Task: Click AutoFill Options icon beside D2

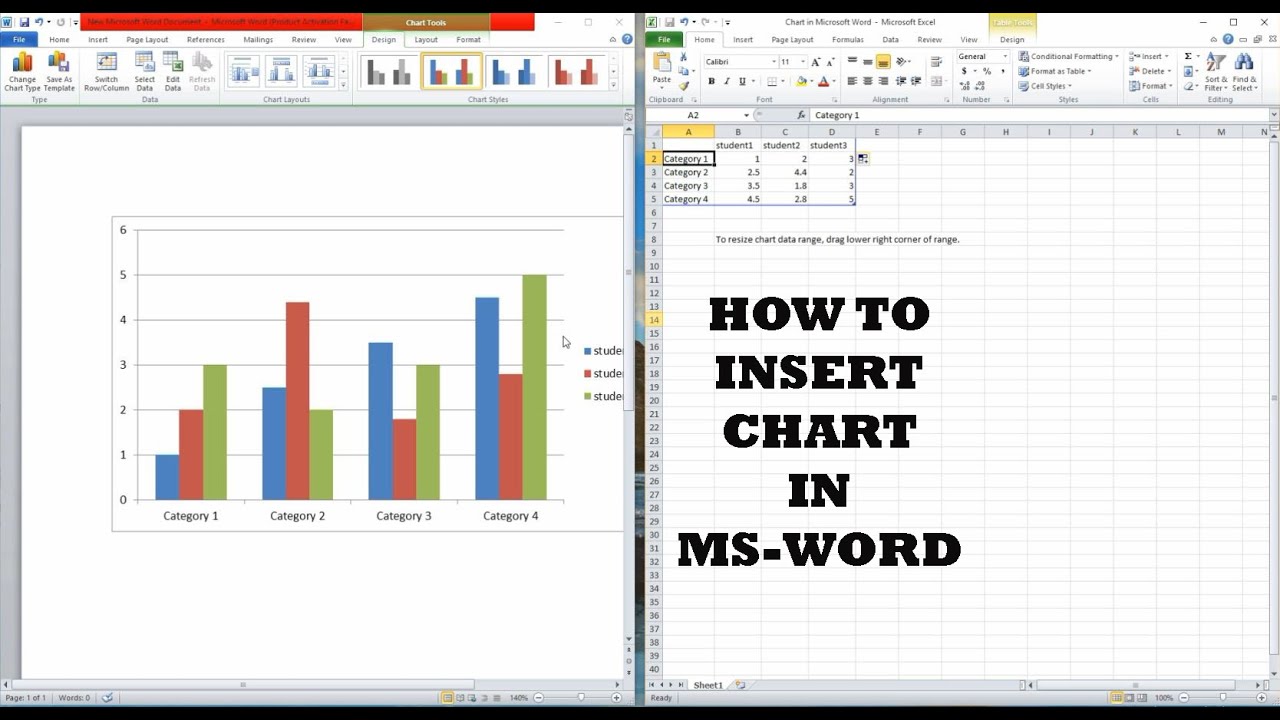Action: (x=863, y=159)
